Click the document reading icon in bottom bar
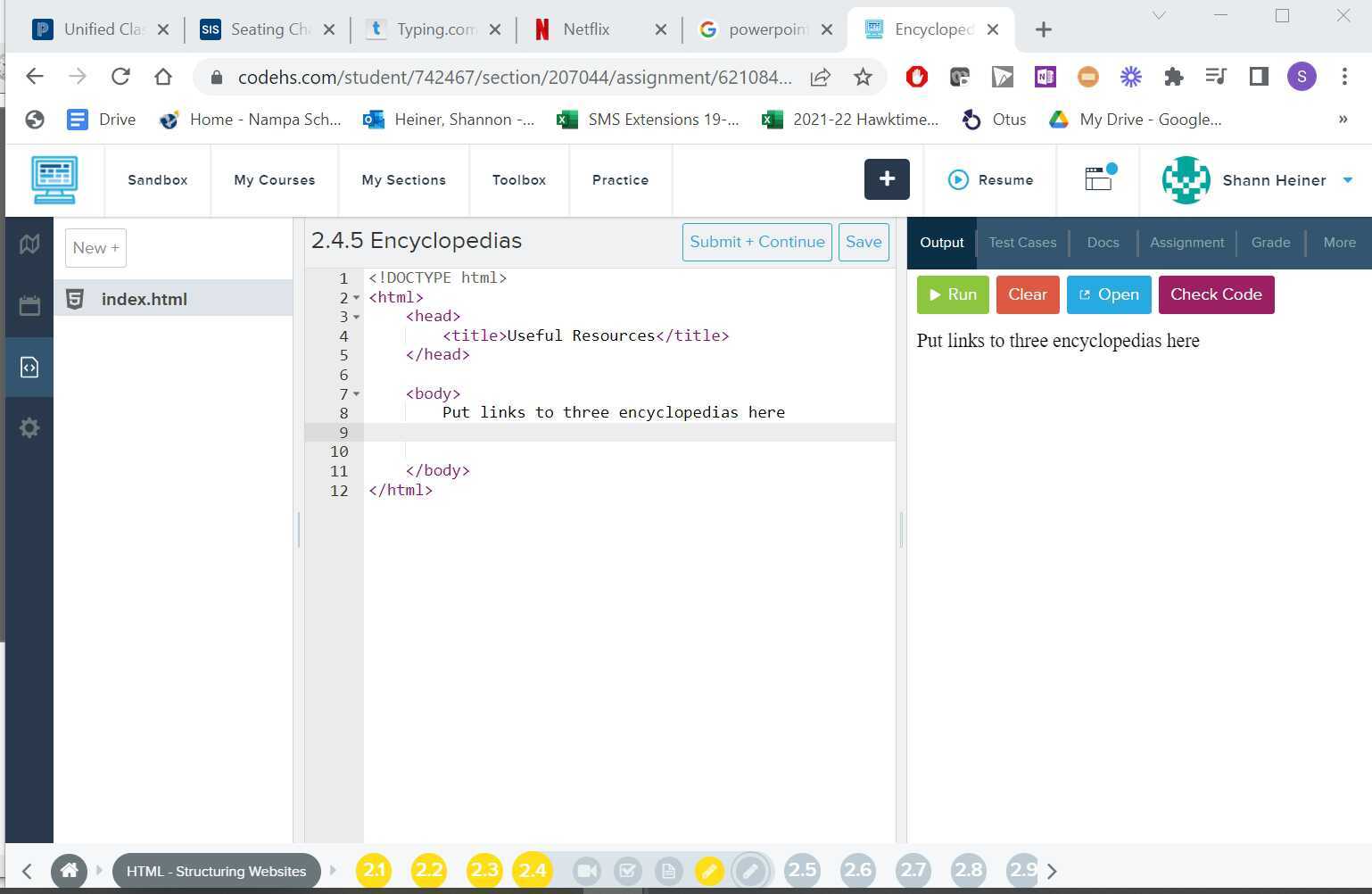 point(669,870)
